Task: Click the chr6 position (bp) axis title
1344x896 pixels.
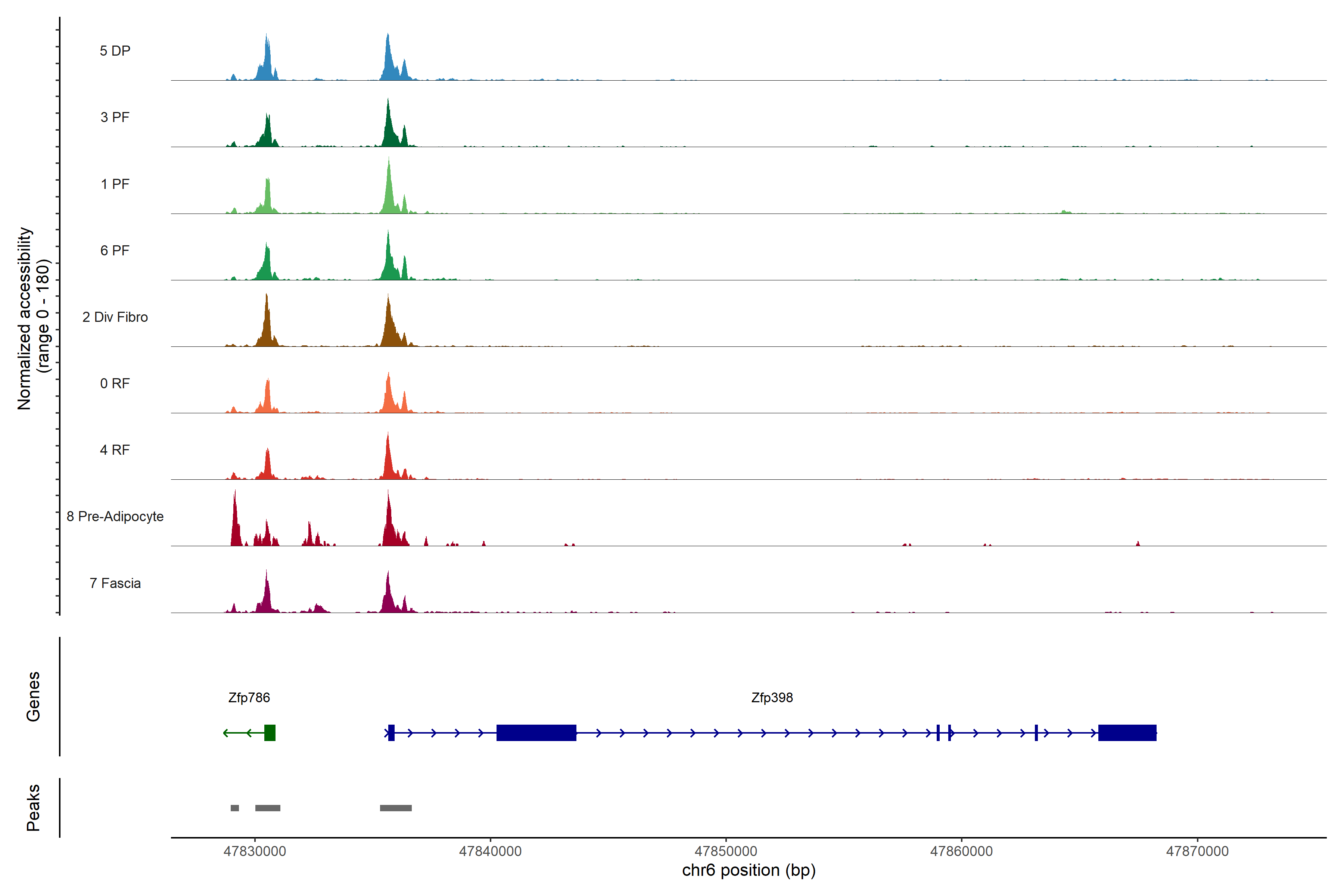Action: [x=749, y=870]
